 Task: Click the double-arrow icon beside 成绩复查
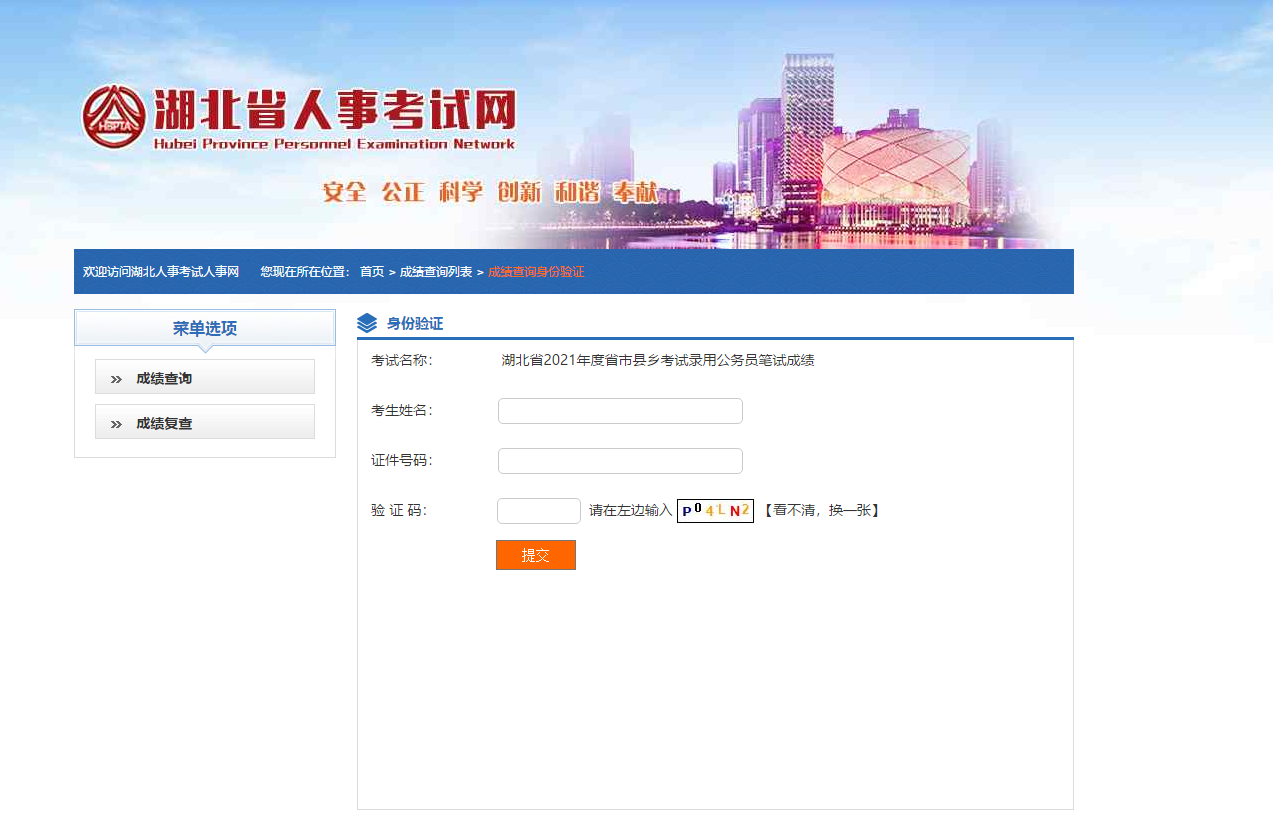click(x=116, y=424)
